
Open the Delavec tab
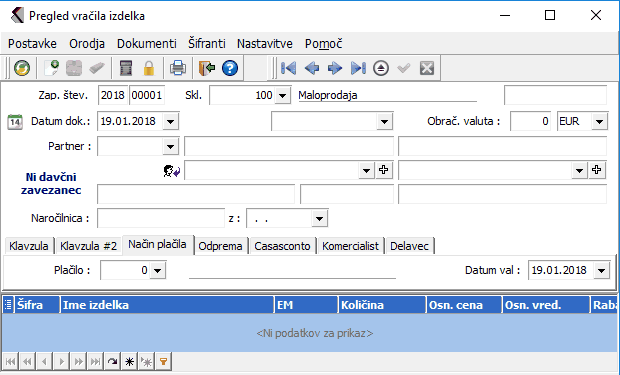pyautogui.click(x=409, y=246)
